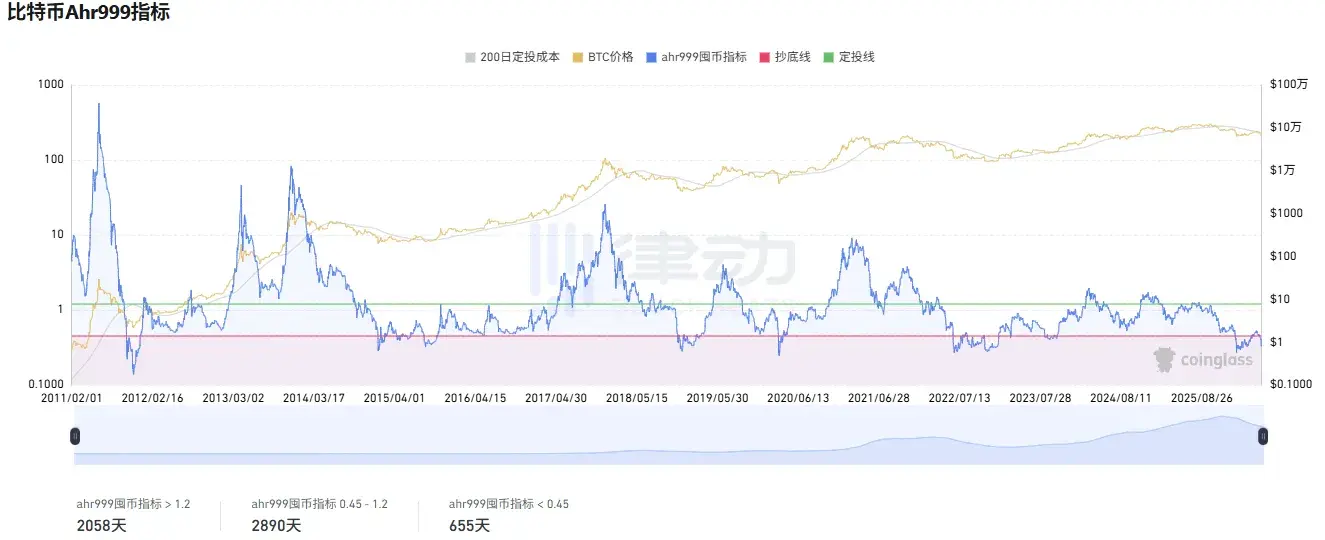The image size is (1325, 540).
Task: Click the $100万 right axis label
Action: point(1289,85)
